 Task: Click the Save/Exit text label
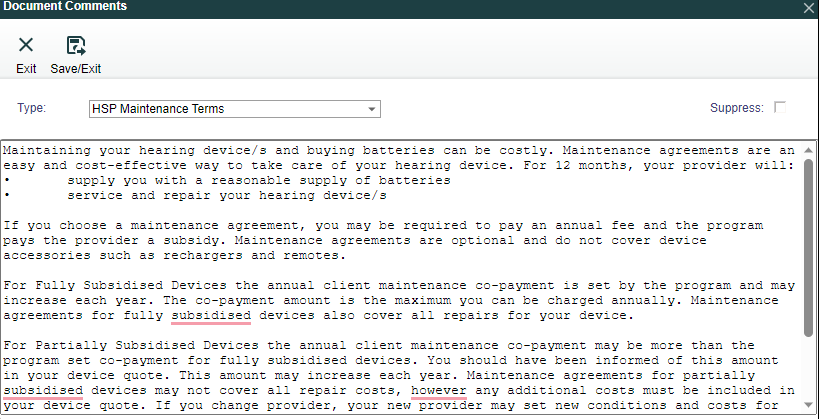pyautogui.click(x=76, y=69)
